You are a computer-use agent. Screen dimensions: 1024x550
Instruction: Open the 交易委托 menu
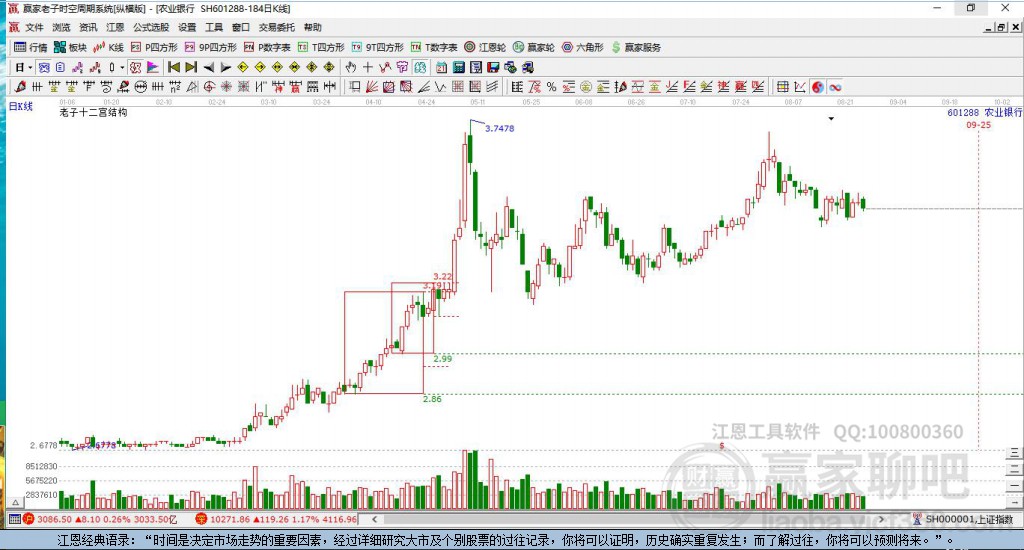click(276, 27)
